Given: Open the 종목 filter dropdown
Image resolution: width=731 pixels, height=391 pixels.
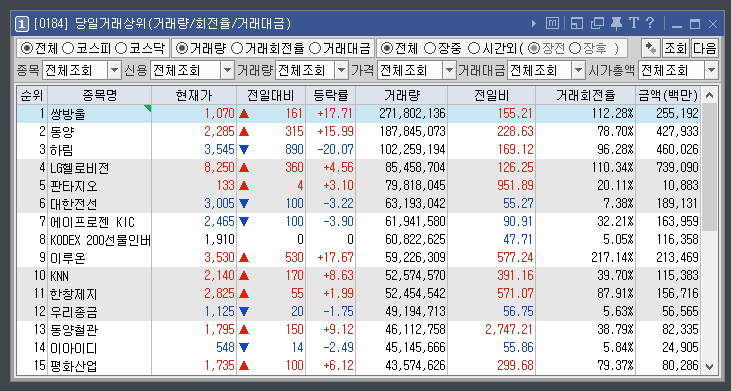Looking at the screenshot, I should [114, 71].
